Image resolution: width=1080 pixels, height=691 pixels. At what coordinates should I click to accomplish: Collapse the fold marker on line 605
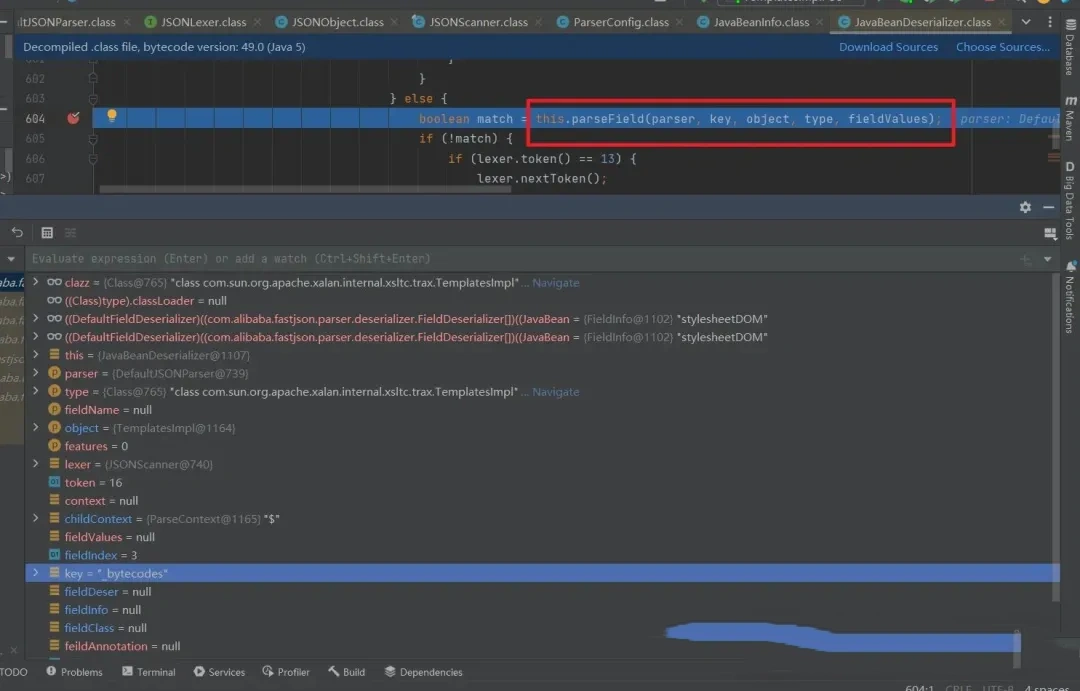93,138
